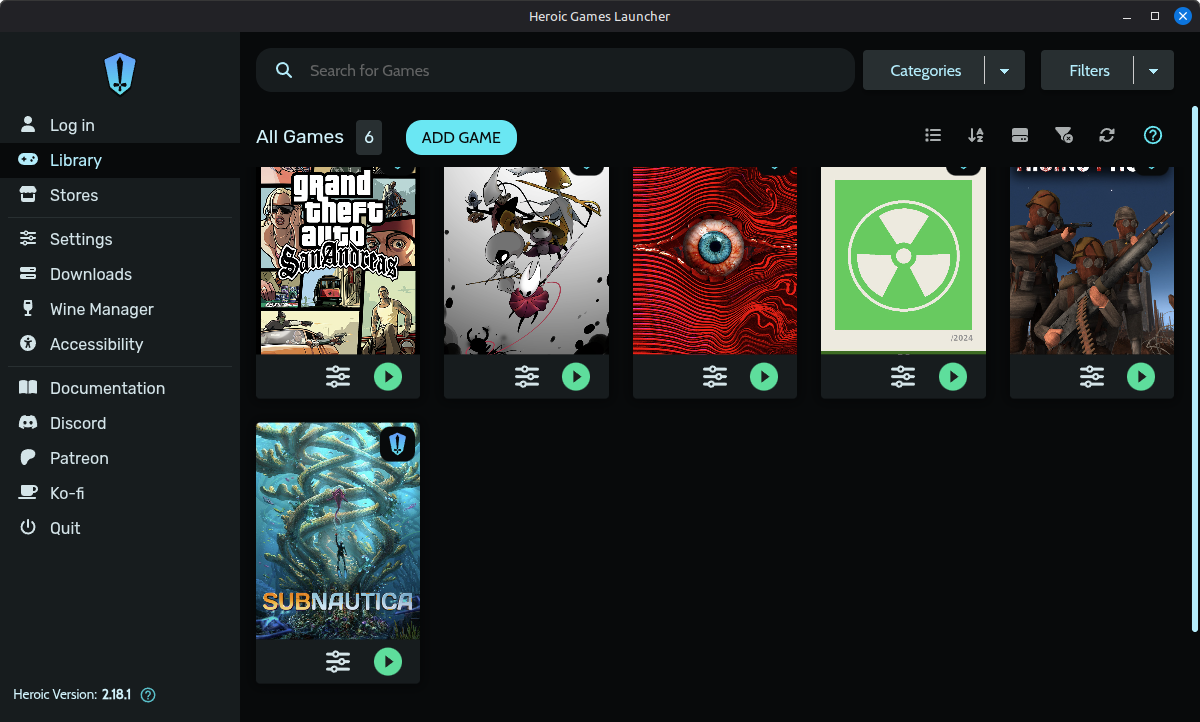The image size is (1200, 722).
Task: Open settings for green radiation game
Action: [903, 376]
